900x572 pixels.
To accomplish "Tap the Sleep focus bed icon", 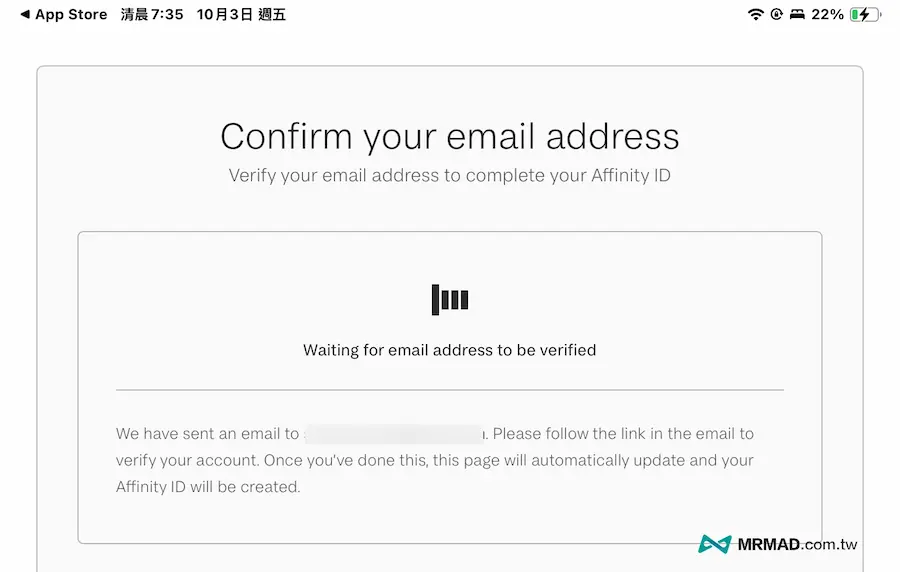I will point(796,15).
